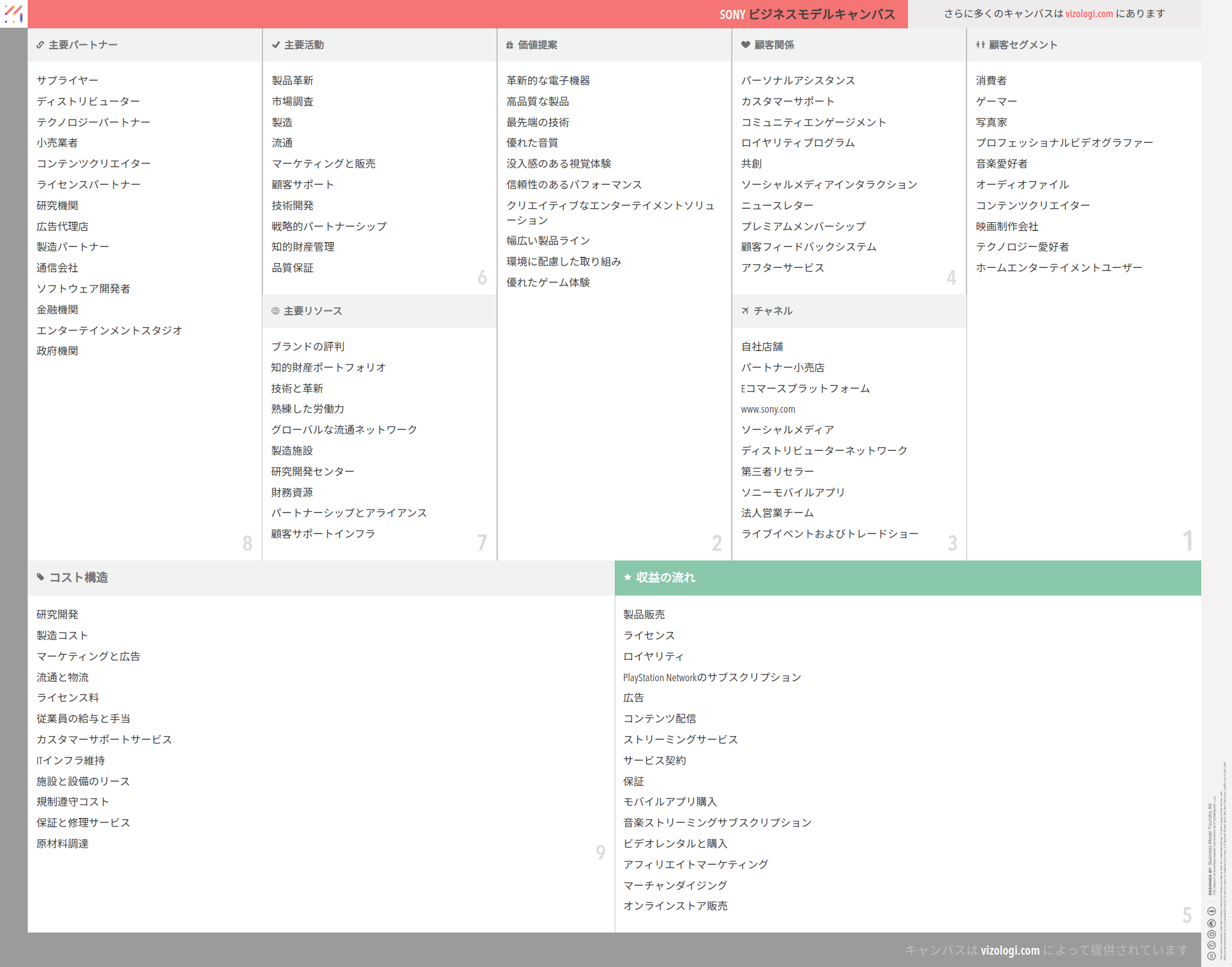Viewport: 1232px width, 967px height.
Task: Click the tag icon beside コスト構造
Action: 41,577
